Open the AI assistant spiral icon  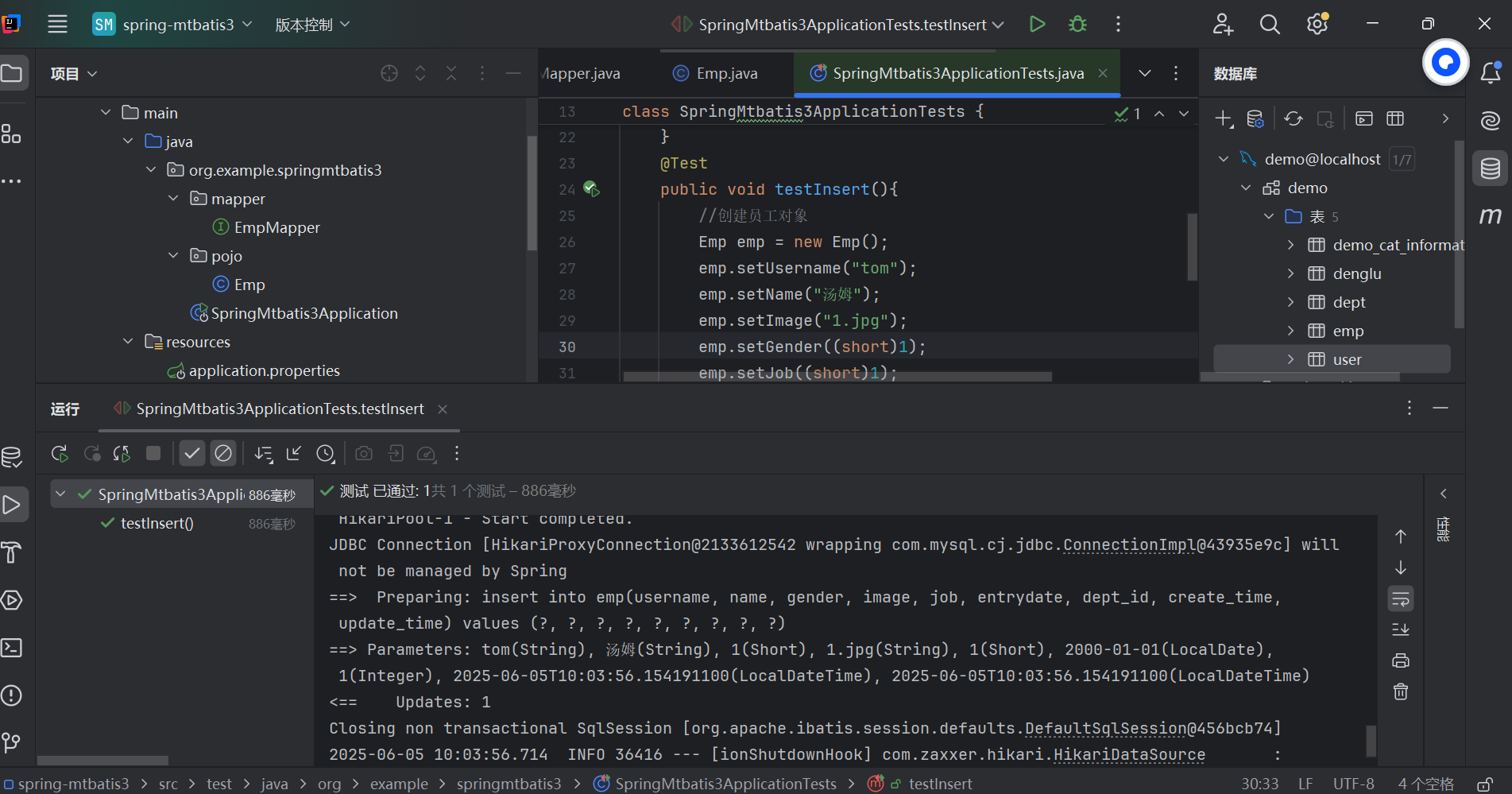point(1491,121)
